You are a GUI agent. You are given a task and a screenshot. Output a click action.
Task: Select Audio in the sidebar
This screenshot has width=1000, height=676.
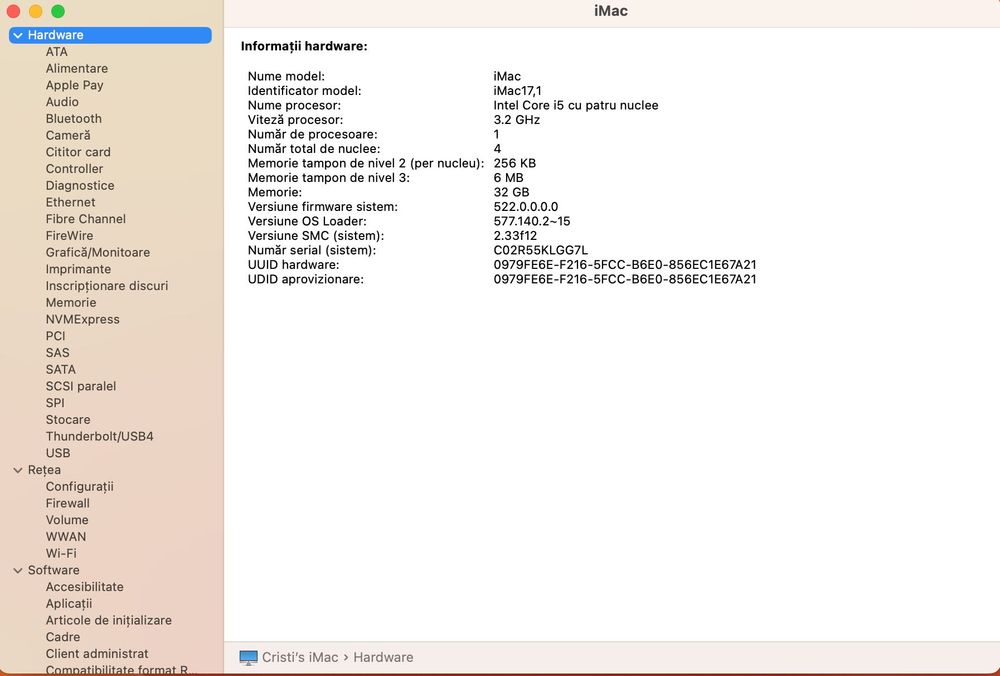pos(62,102)
